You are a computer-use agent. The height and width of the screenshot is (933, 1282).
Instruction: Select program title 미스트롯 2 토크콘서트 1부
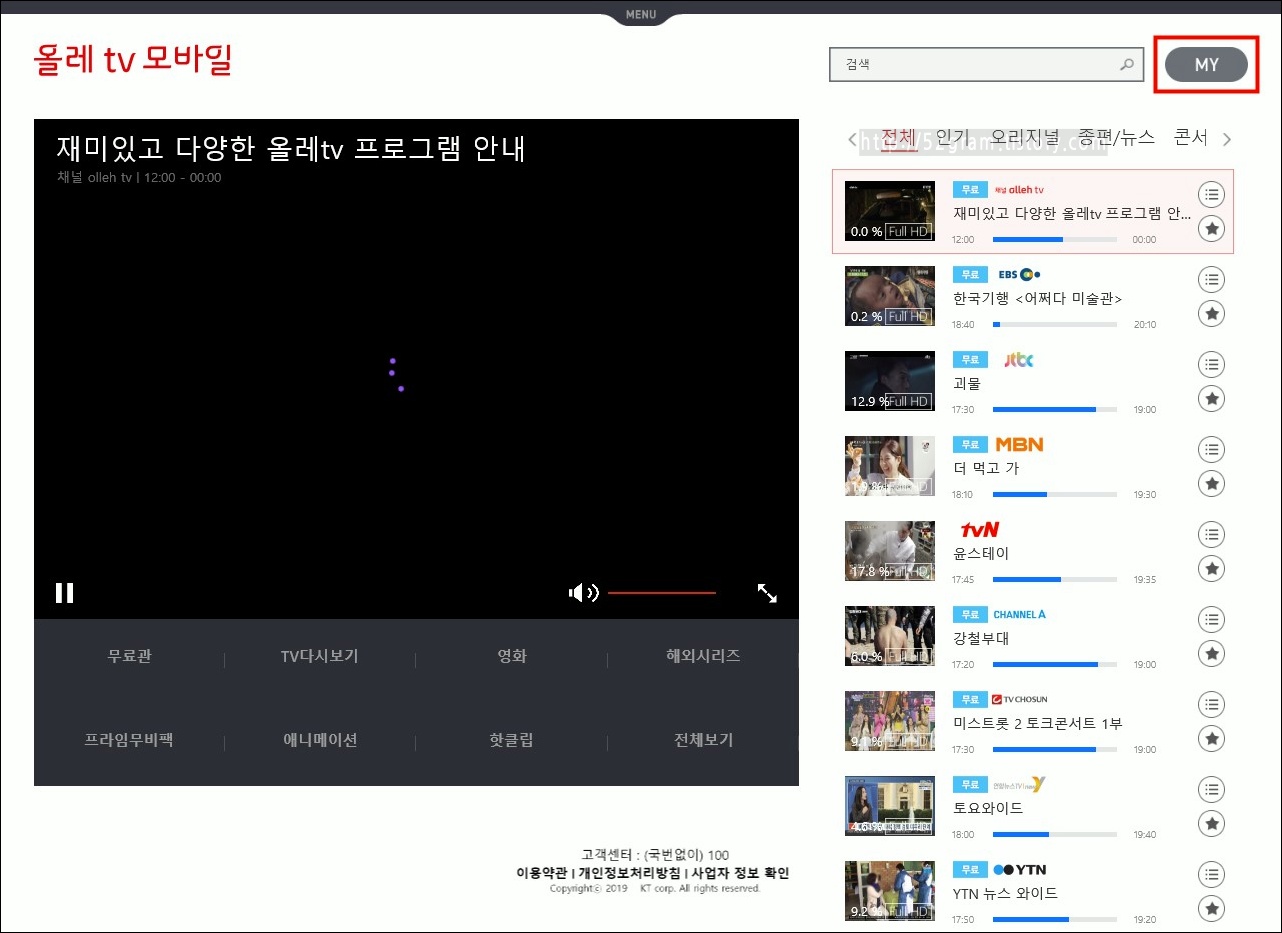coord(1038,723)
